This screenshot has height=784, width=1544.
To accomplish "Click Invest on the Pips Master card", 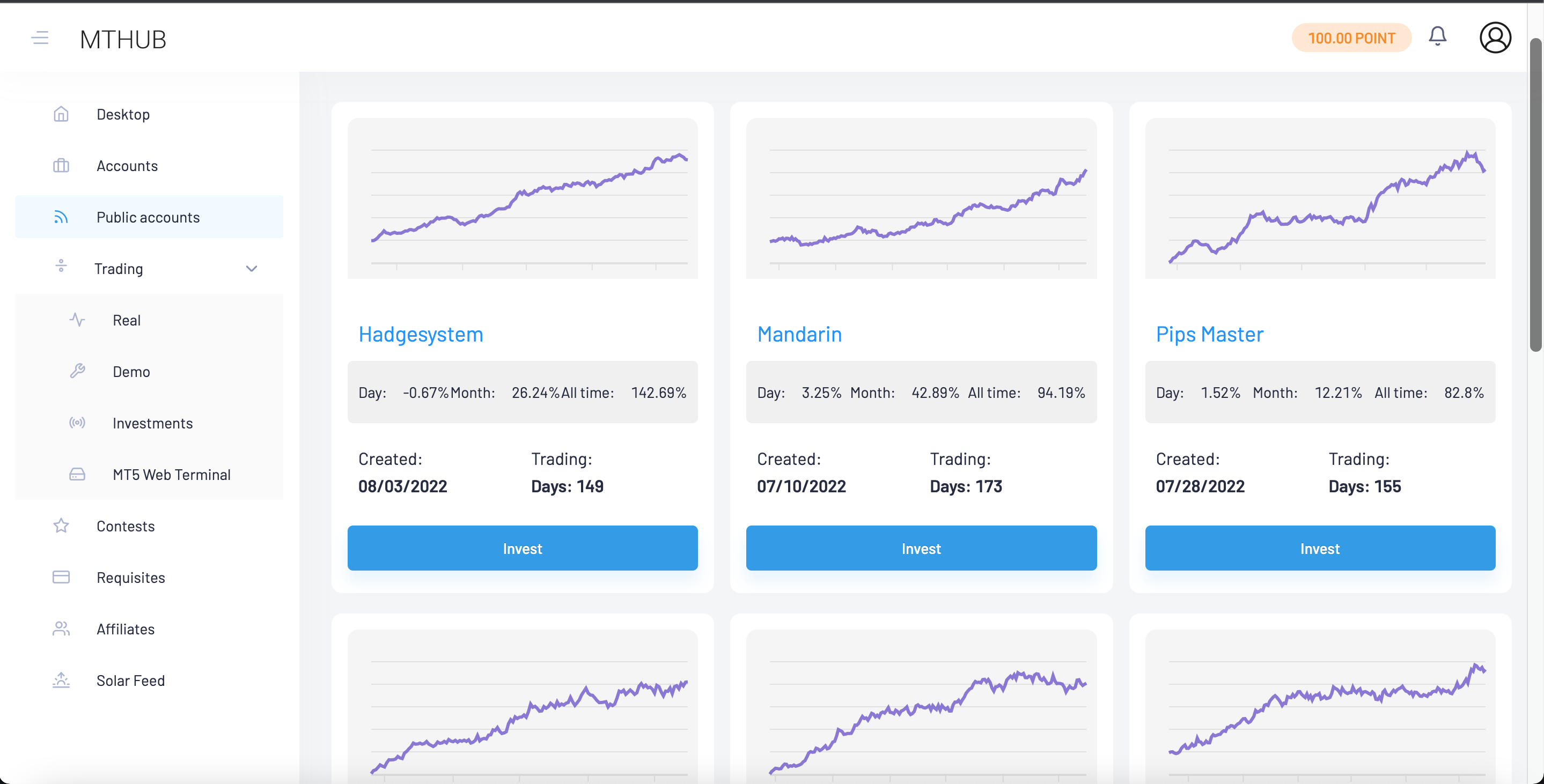I will pyautogui.click(x=1319, y=548).
